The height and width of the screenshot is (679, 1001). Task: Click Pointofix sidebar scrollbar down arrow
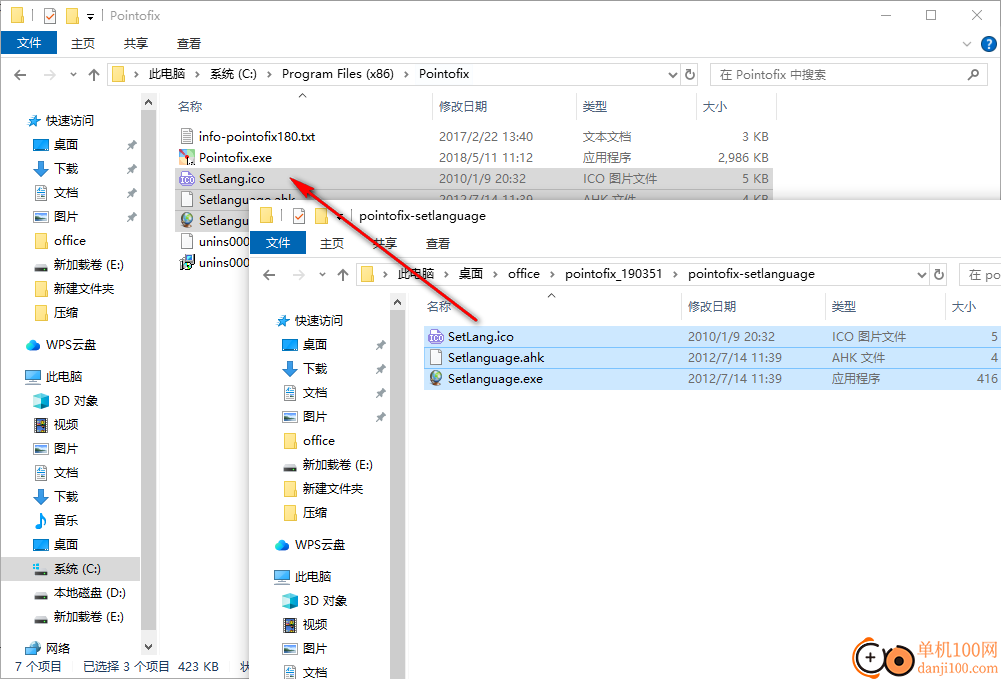[x=148, y=648]
